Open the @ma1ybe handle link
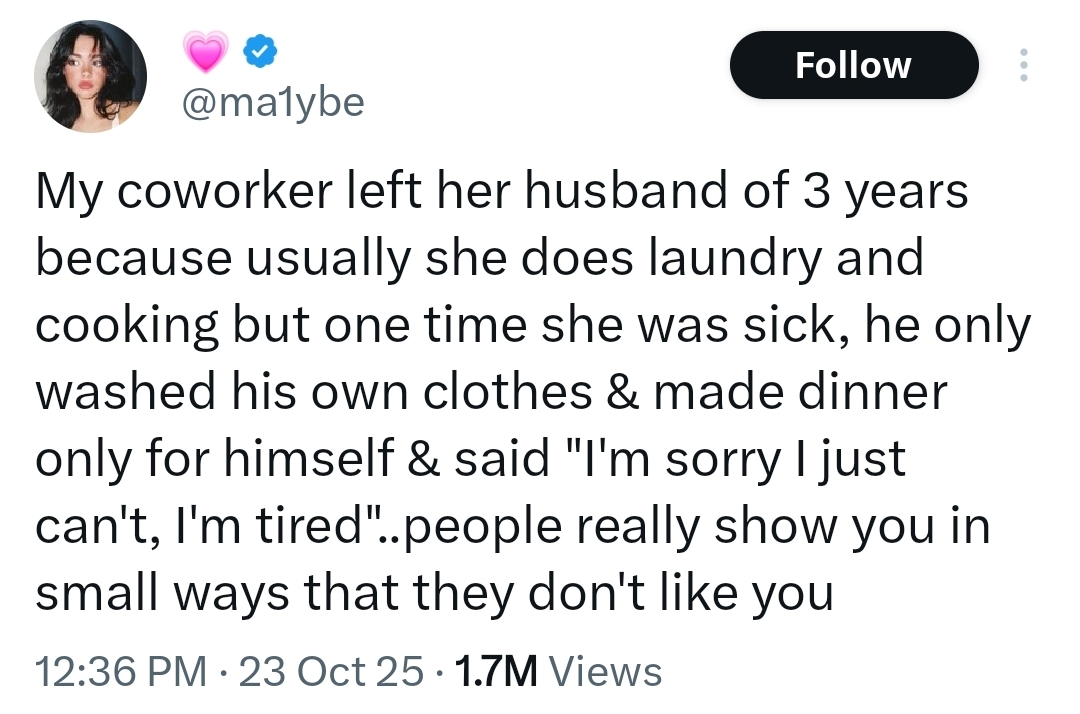 click(x=271, y=102)
